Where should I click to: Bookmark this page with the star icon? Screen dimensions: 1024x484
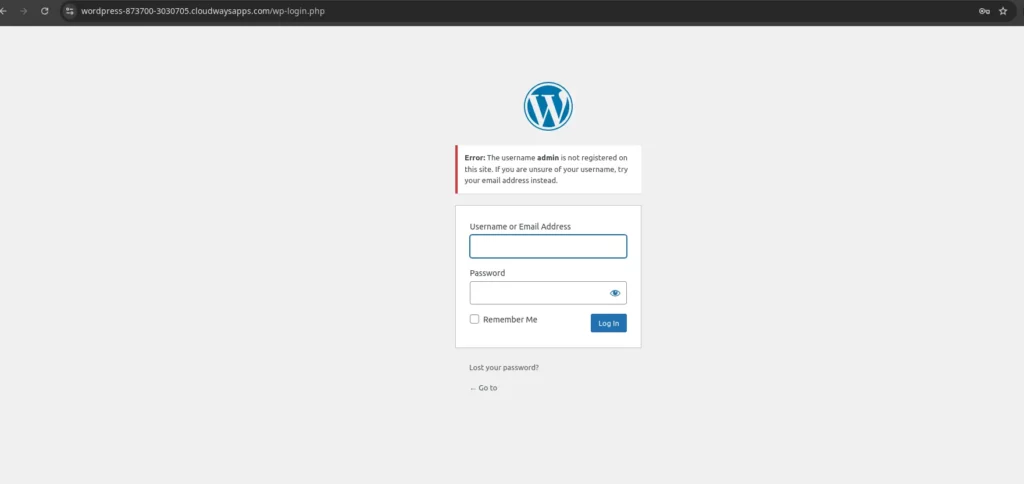(x=1003, y=11)
